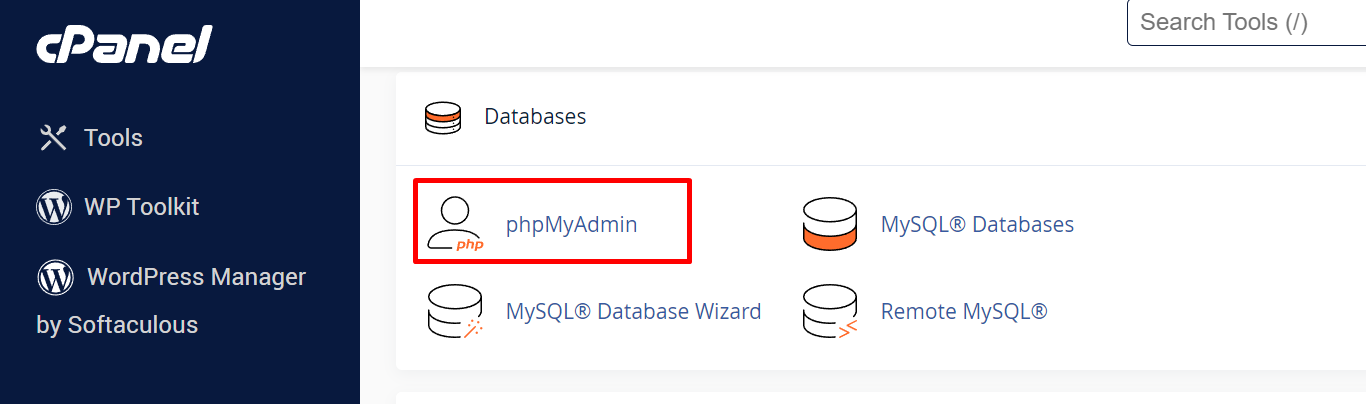
Task: Click the Remote MySQL icon
Action: point(830,312)
